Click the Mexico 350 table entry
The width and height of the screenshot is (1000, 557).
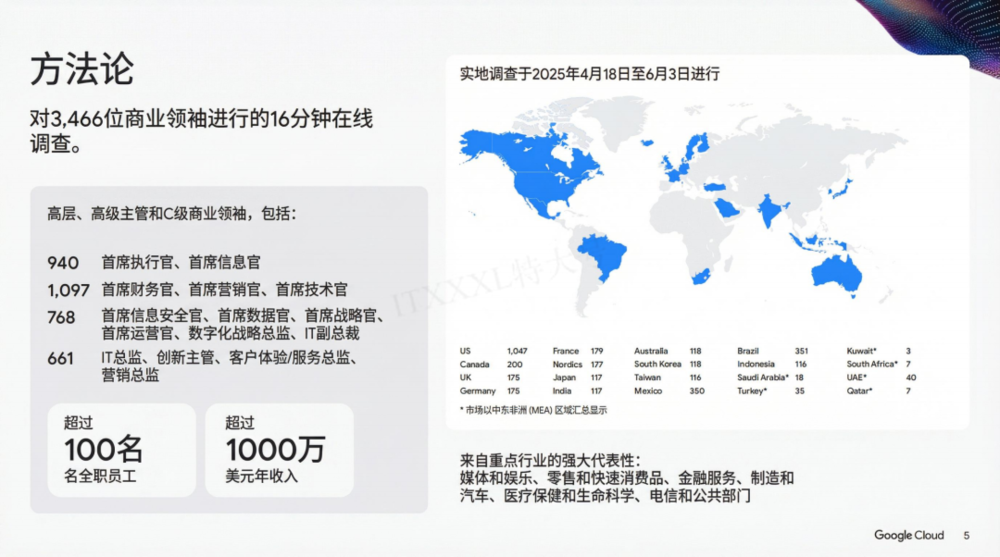click(668, 391)
